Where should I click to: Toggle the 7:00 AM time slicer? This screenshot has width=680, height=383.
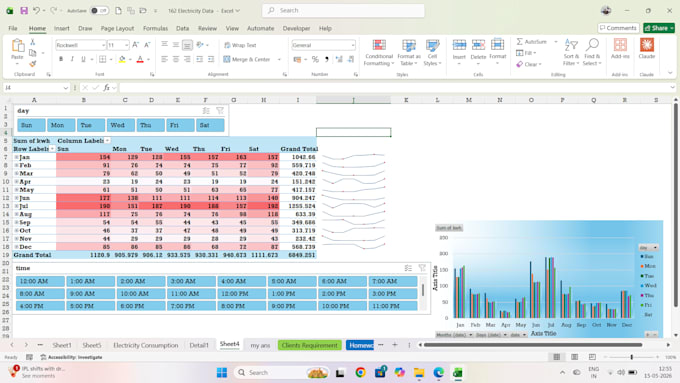(x=392, y=281)
